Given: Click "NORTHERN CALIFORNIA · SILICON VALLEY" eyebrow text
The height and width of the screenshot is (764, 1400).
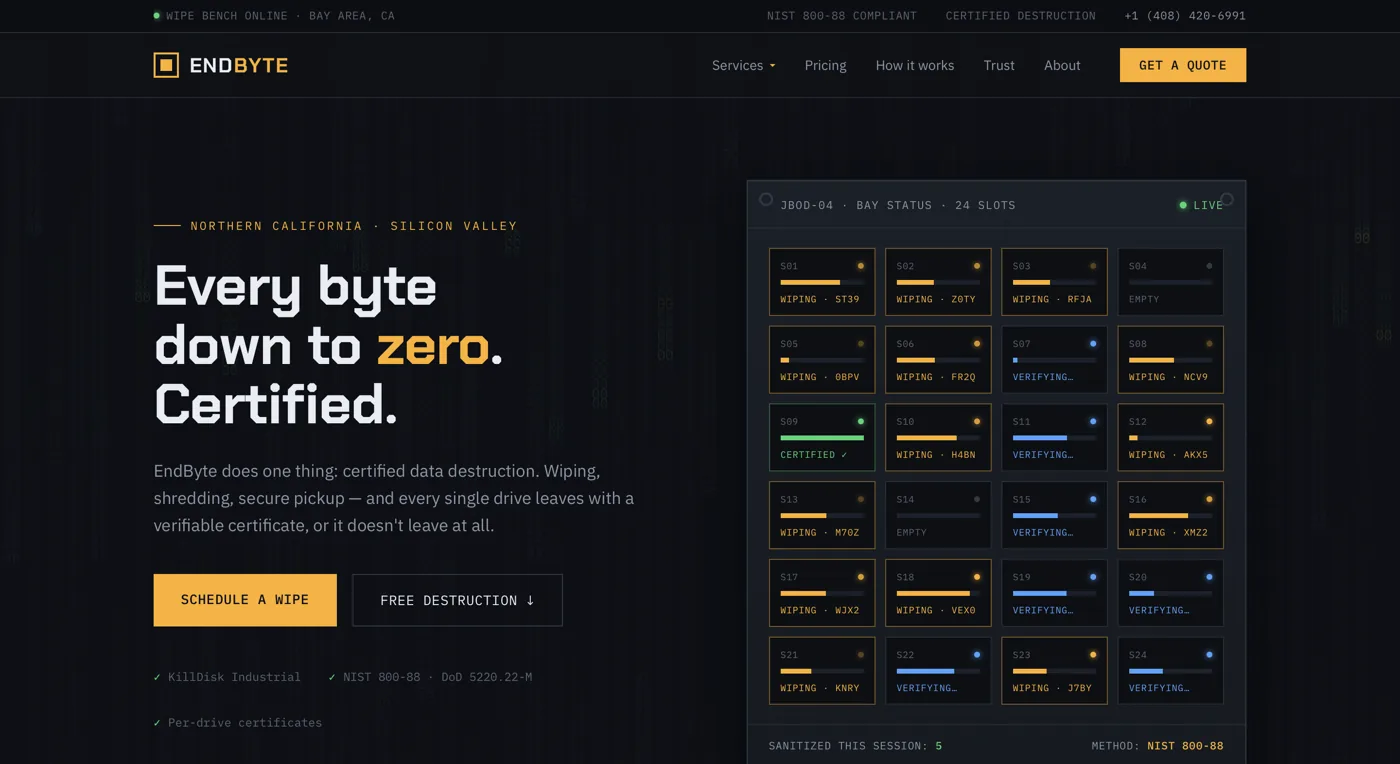Looking at the screenshot, I should click(354, 226).
